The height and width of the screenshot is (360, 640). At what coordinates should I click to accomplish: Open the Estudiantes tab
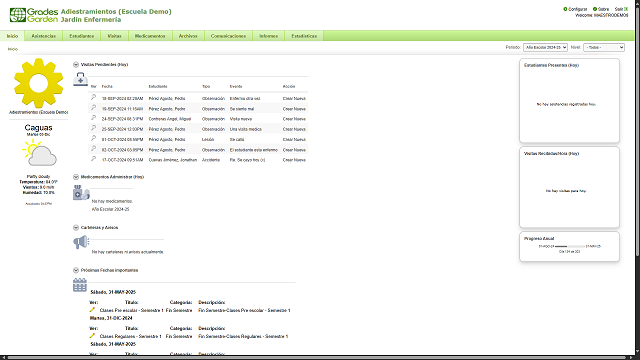click(82, 36)
